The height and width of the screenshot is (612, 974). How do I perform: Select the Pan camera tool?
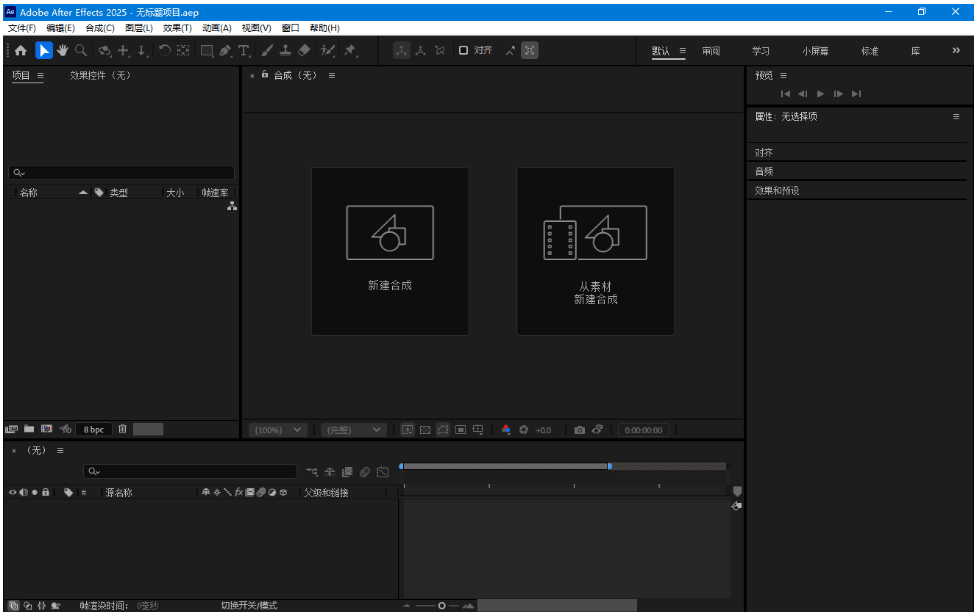(124, 51)
